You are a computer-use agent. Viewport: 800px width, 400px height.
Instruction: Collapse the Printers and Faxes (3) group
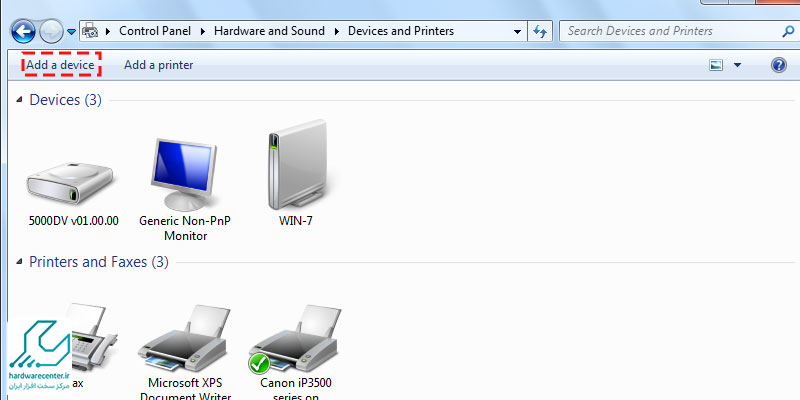point(19,262)
